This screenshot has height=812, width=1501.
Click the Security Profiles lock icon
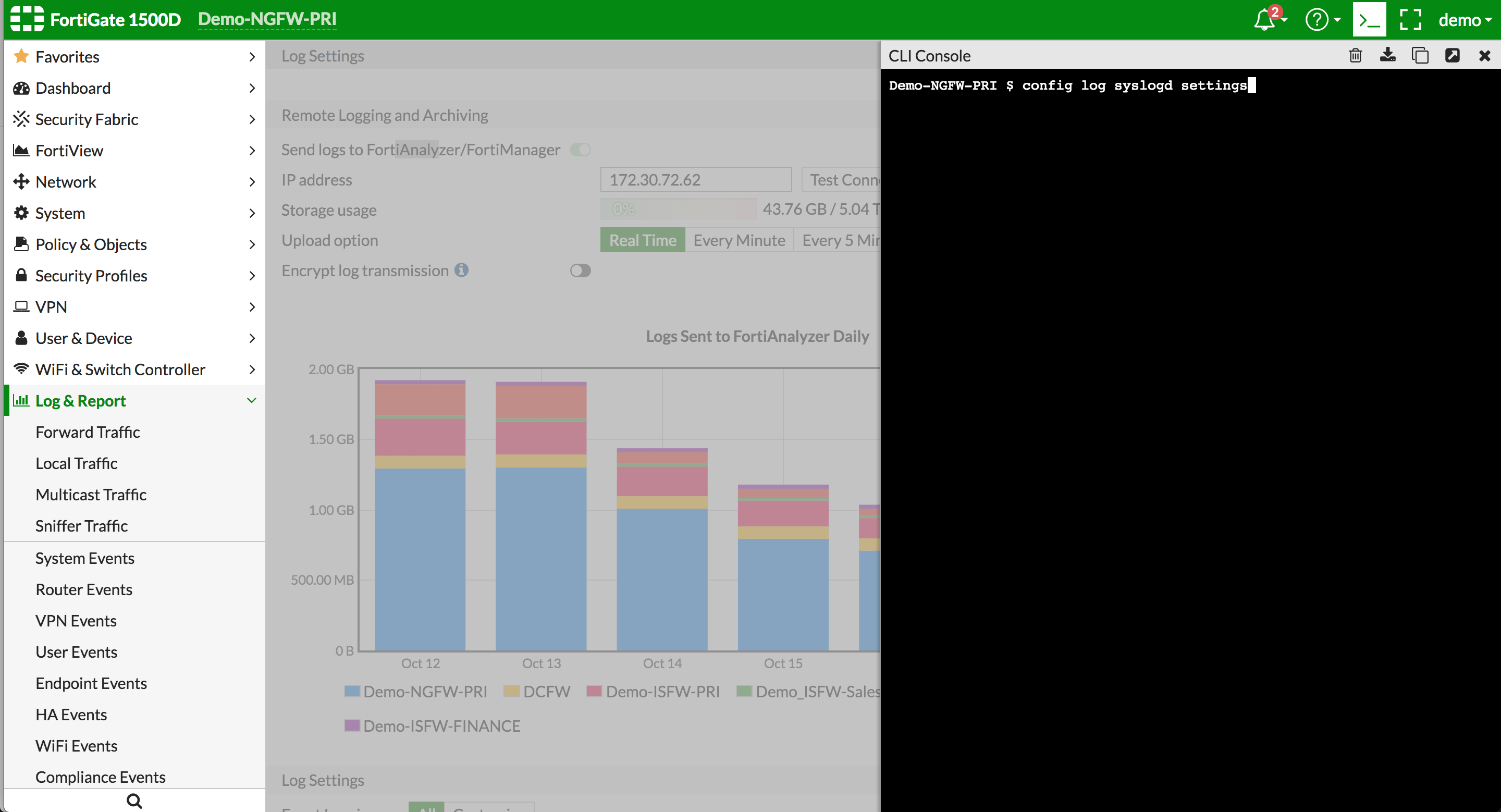[x=21, y=275]
